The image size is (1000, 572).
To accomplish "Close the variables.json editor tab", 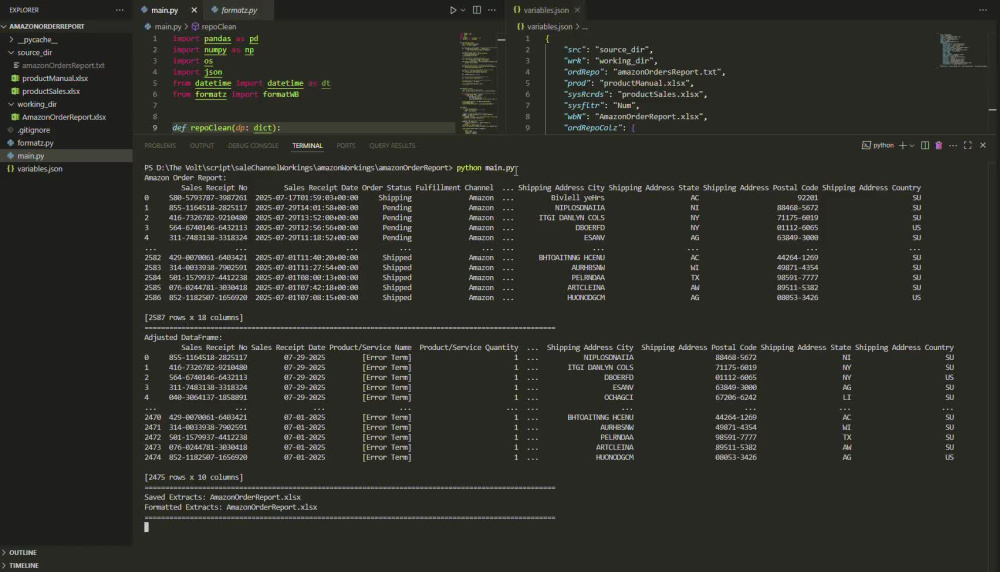I will click(577, 10).
